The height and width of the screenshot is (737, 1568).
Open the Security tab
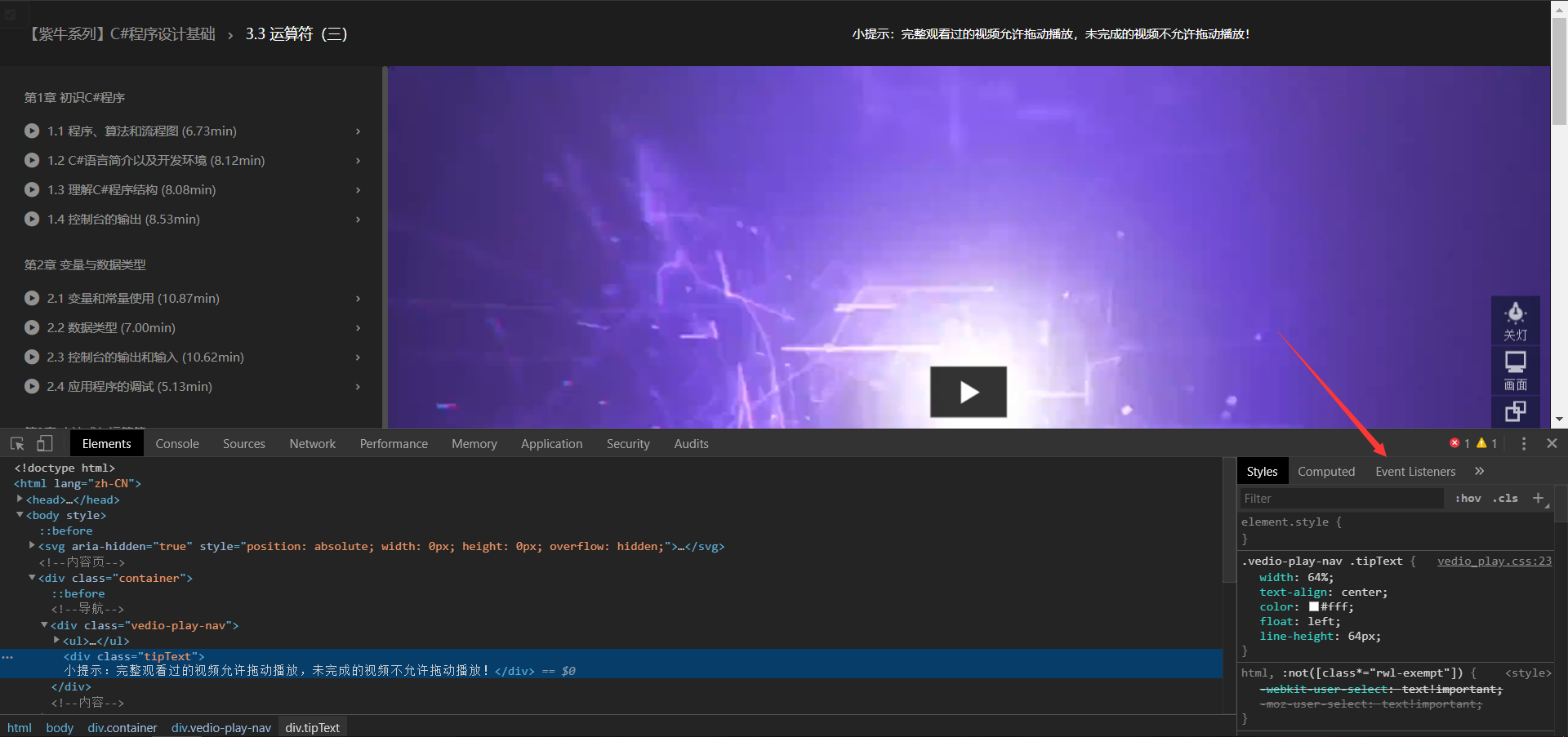point(628,443)
